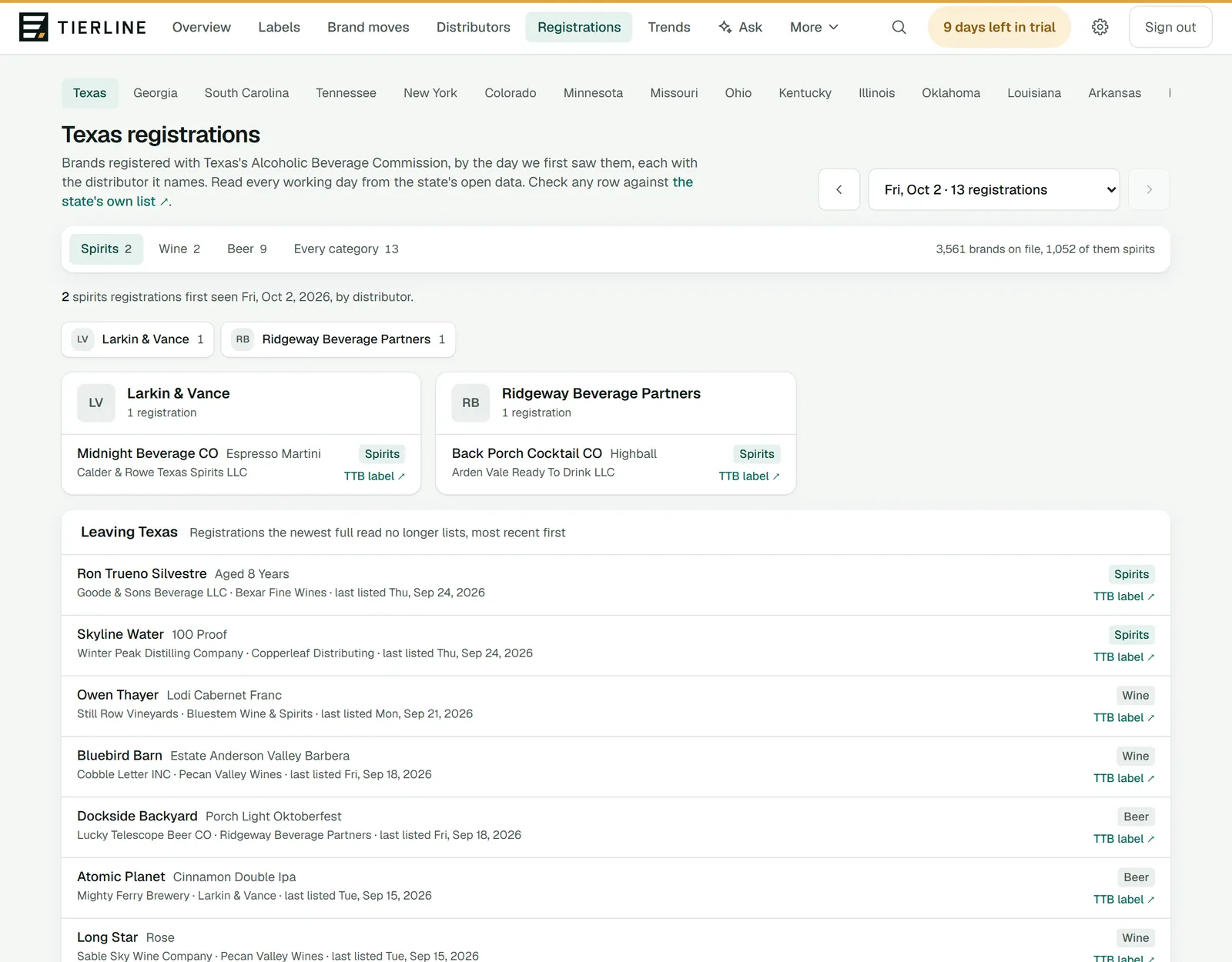The image size is (1232, 962).
Task: Open the Labels page
Action: pyautogui.click(x=279, y=27)
